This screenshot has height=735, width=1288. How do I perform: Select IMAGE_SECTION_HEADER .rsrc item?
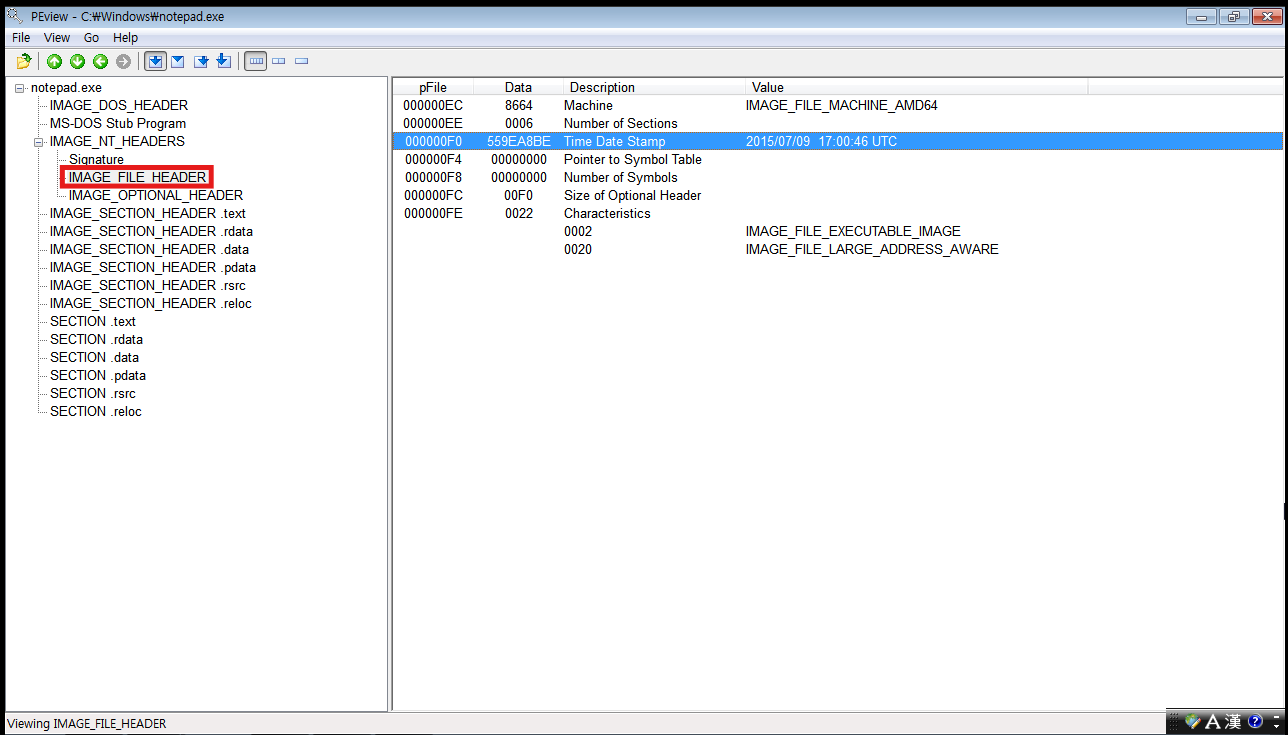tap(148, 285)
